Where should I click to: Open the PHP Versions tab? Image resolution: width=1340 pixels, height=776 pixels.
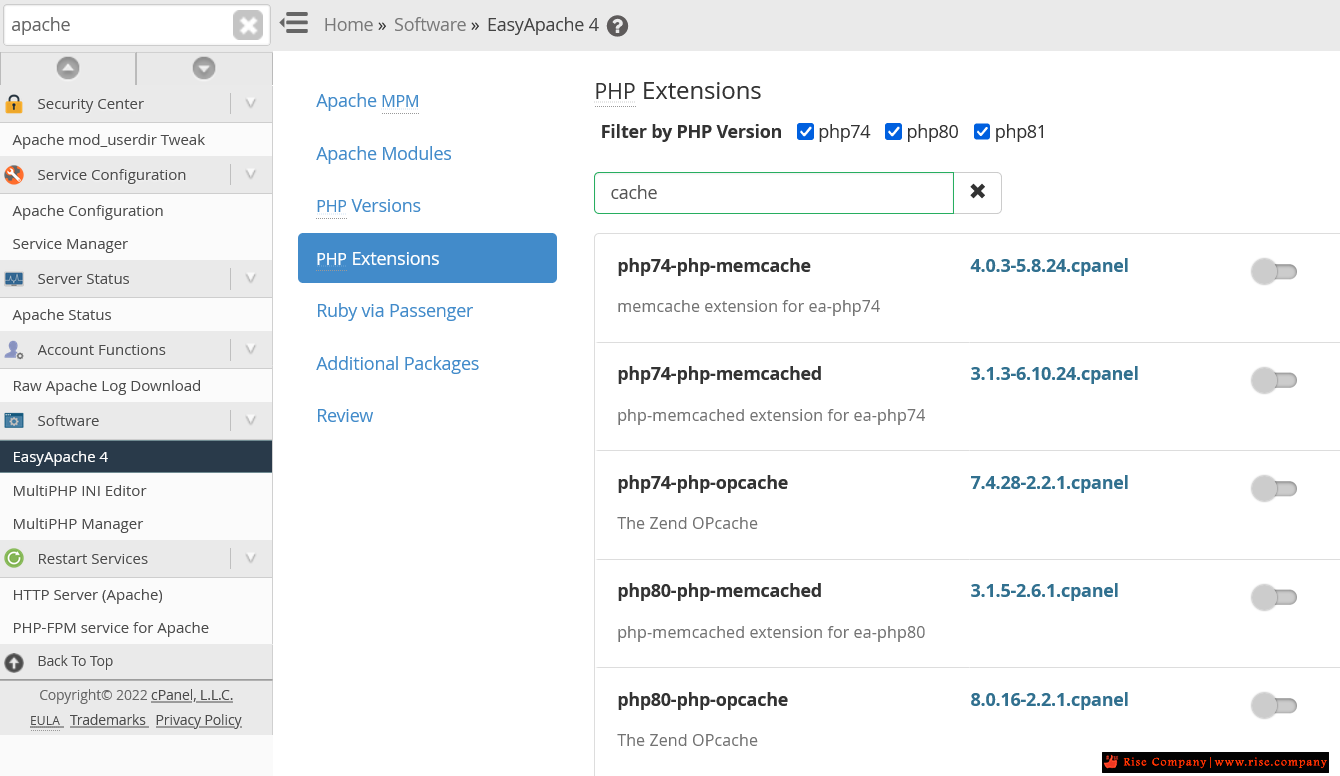368,206
